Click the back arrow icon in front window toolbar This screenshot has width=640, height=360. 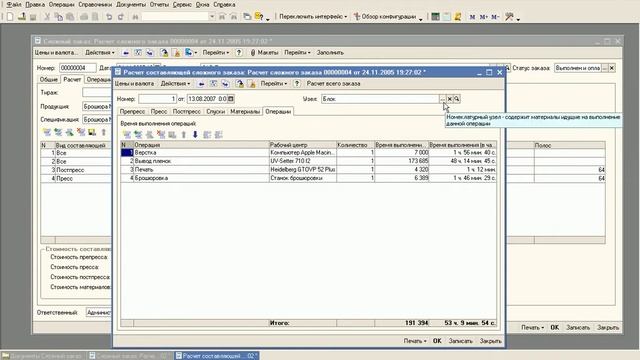[201, 84]
